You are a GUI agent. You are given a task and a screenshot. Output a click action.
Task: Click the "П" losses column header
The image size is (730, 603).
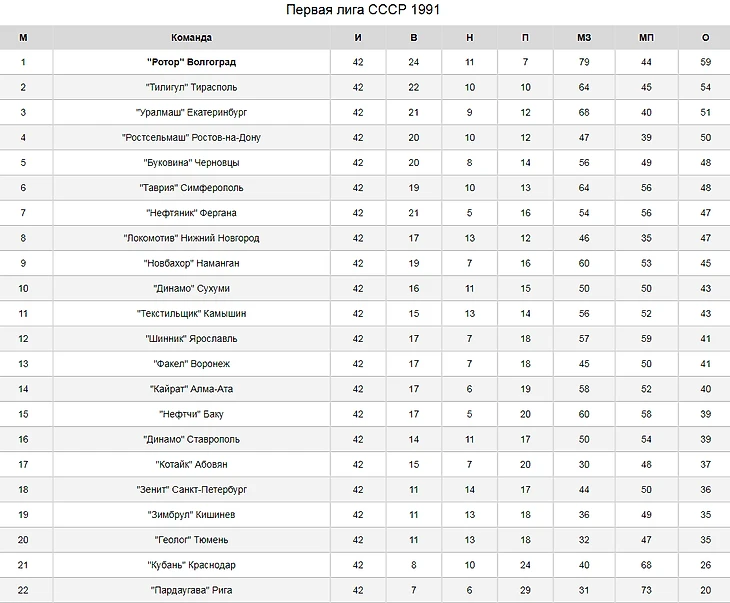point(525,38)
